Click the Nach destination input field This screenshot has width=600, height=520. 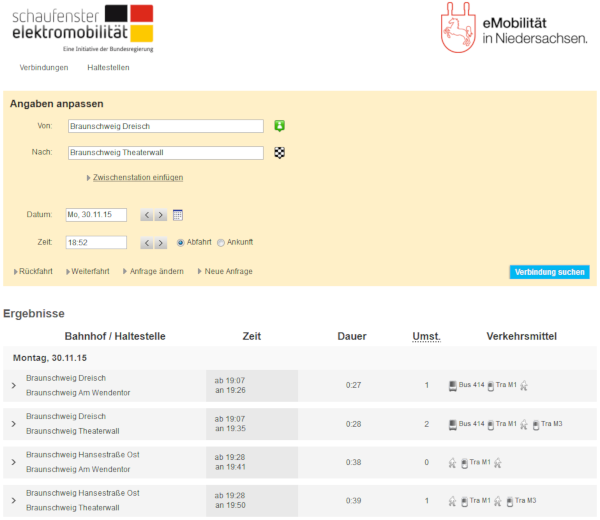[x=165, y=153]
